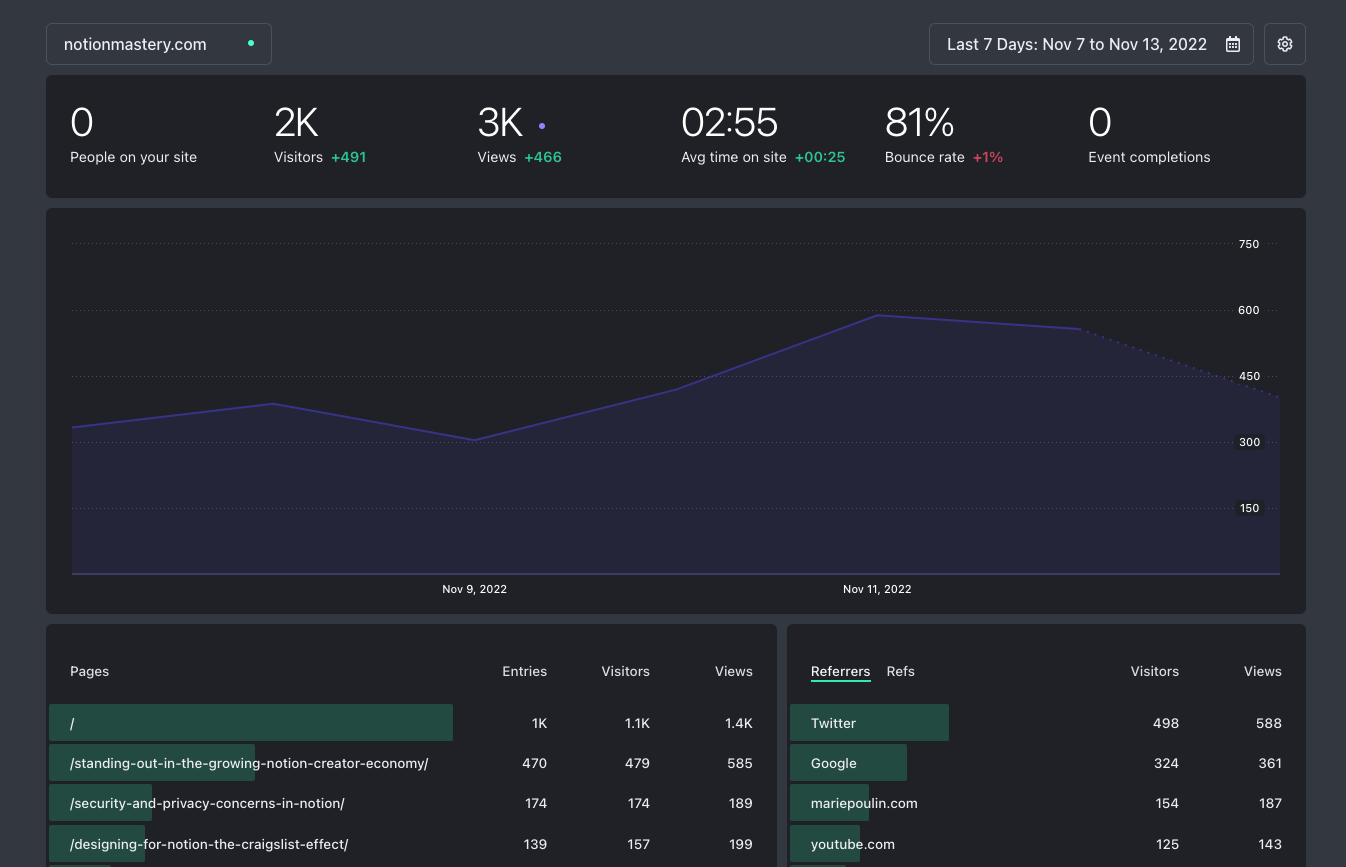
Task: Switch to the Refs tab
Action: (x=900, y=671)
